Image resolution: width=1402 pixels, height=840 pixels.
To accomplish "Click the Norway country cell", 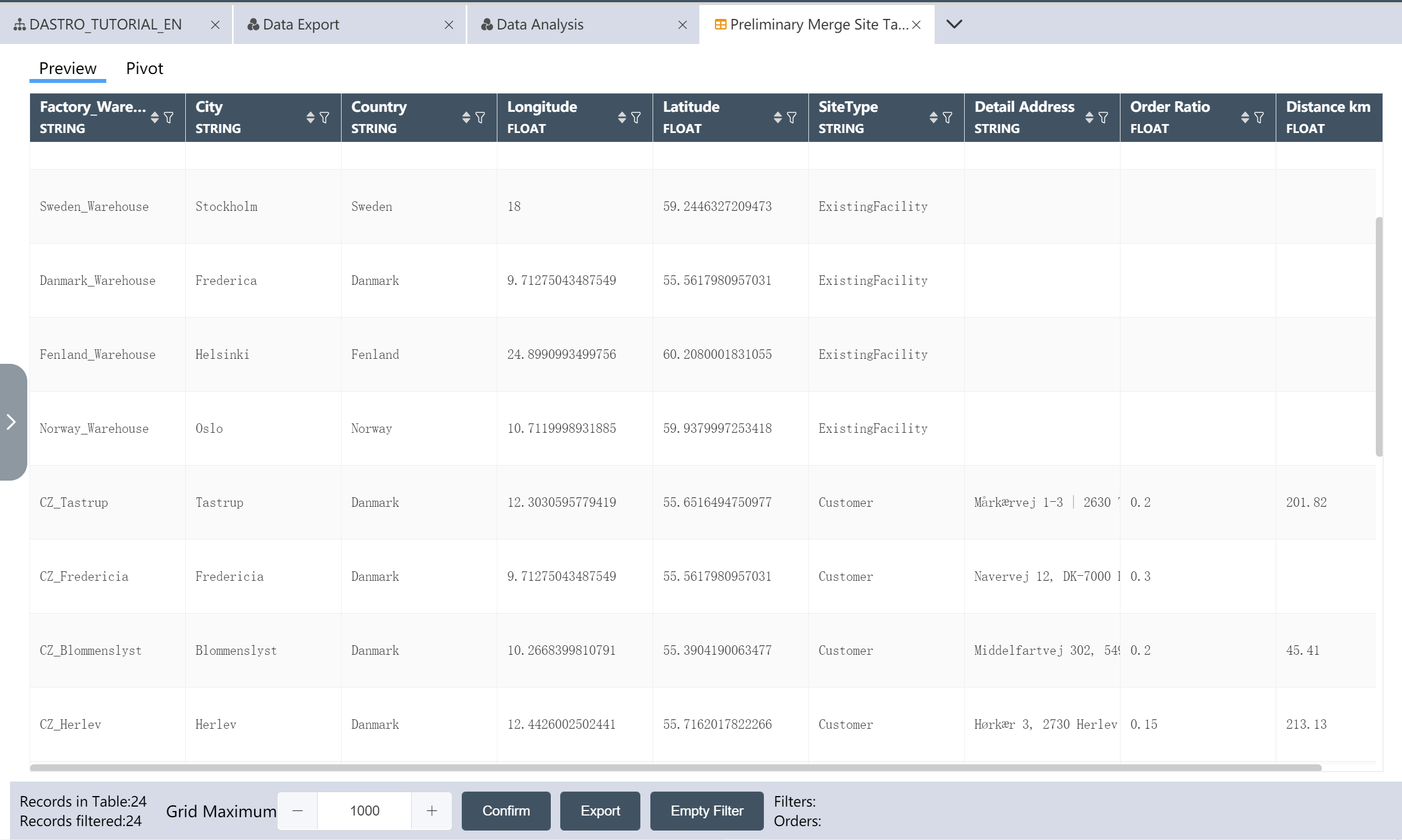I will [419, 428].
